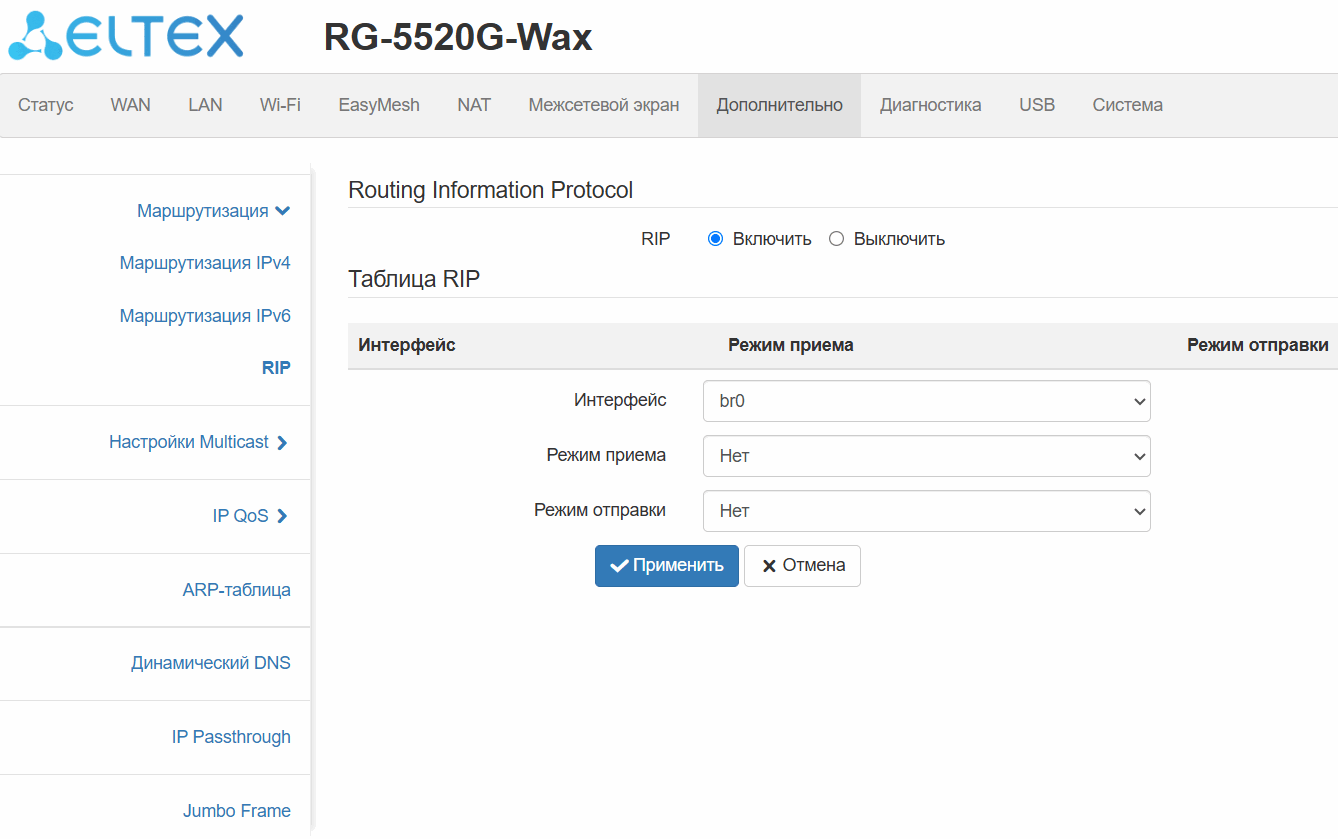Go to the Диагностика tab
Image resolution: width=1338 pixels, height=839 pixels.
930,105
